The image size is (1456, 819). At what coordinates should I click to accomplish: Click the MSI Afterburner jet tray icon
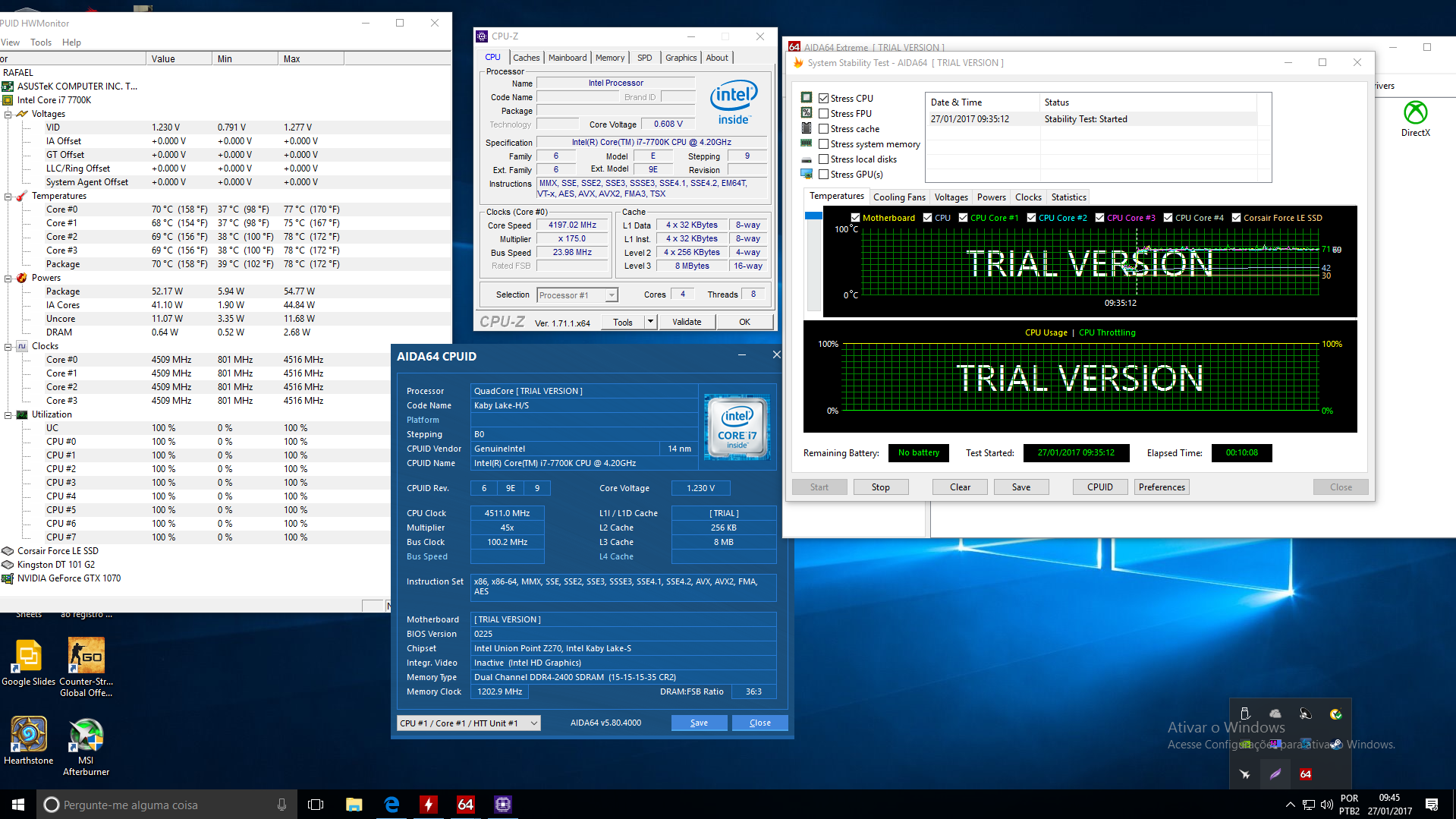tap(1245, 774)
